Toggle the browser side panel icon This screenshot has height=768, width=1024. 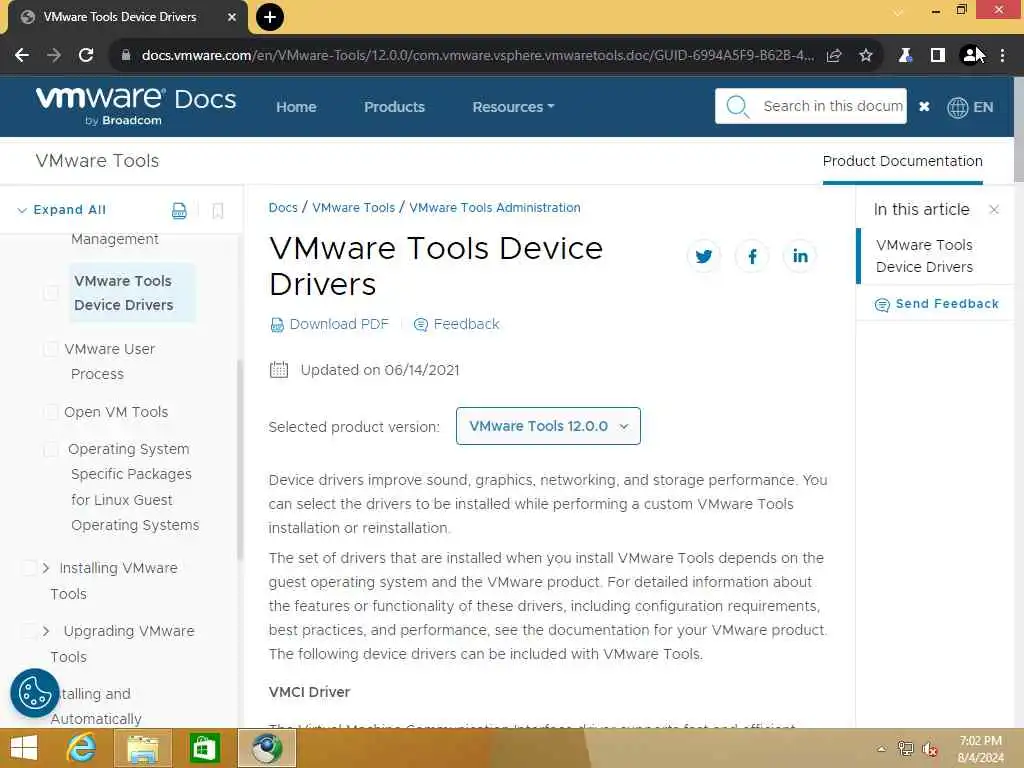click(x=938, y=56)
